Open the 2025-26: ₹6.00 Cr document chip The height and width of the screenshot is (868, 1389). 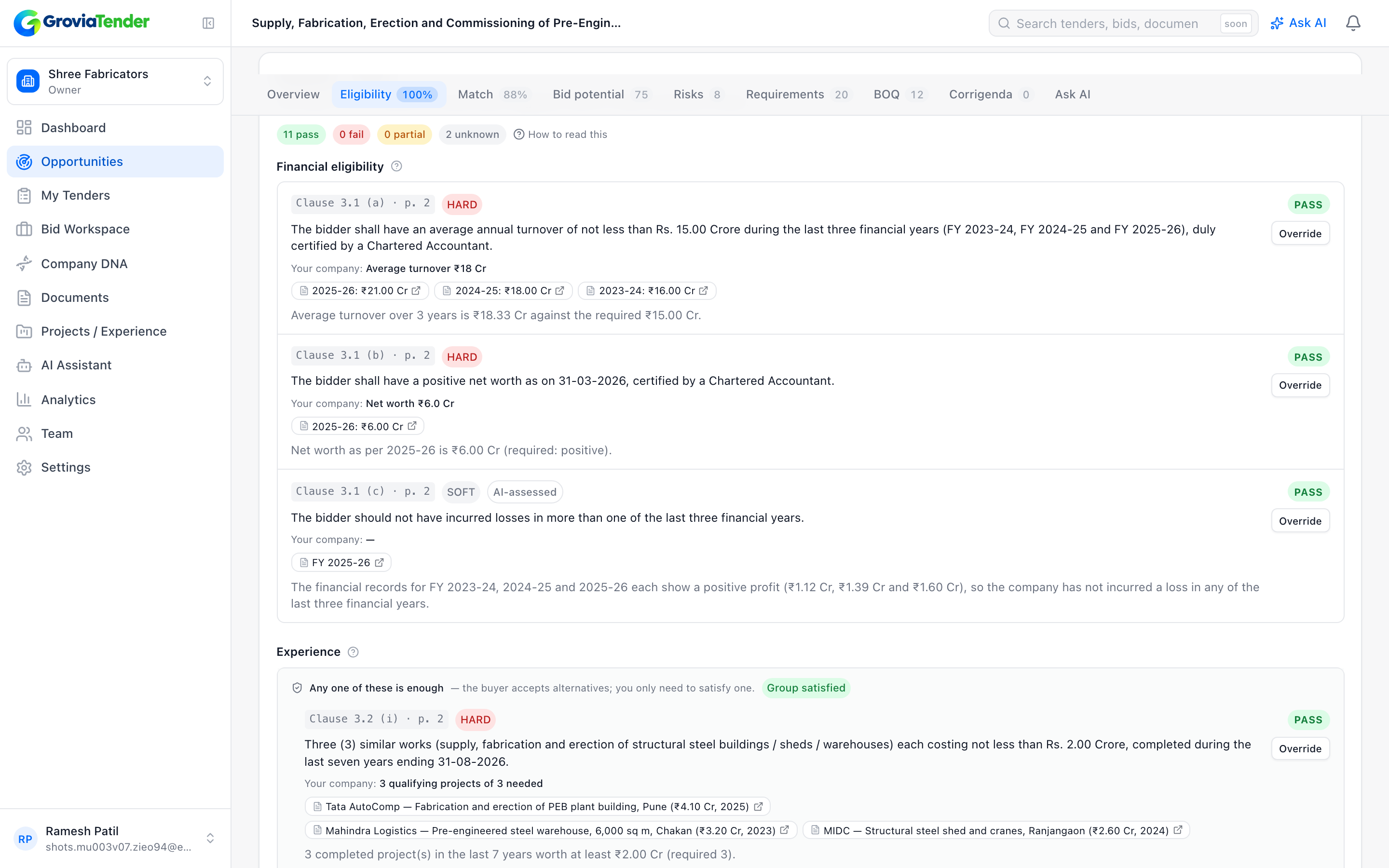click(x=357, y=426)
